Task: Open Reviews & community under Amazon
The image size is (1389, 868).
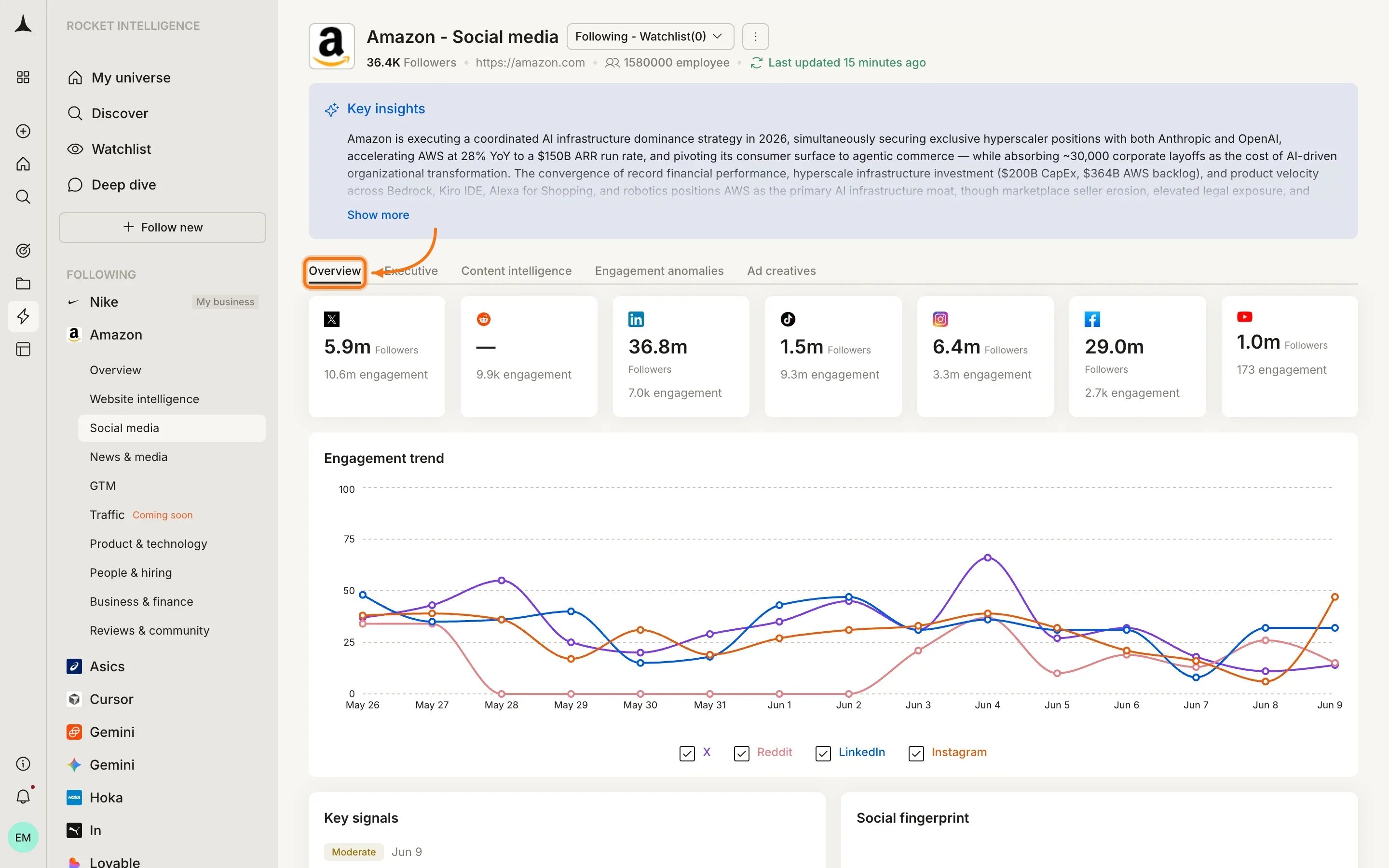Action: (x=149, y=630)
